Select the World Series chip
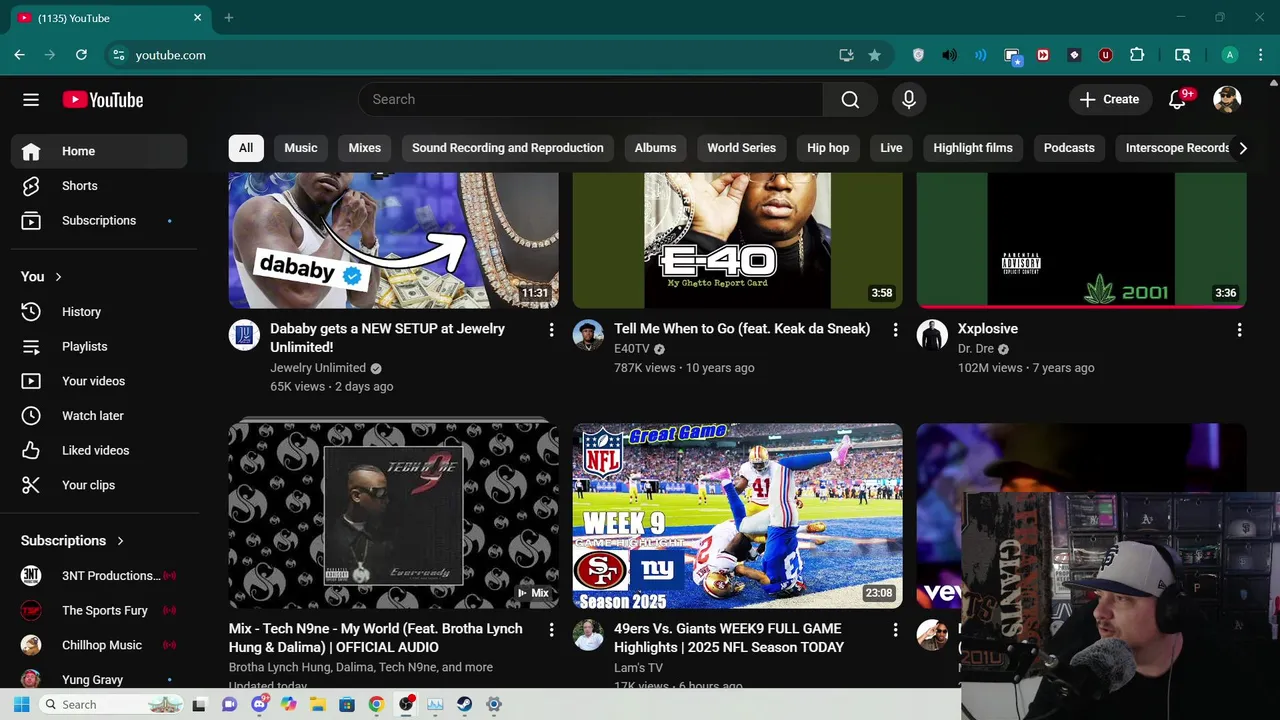1280x720 pixels. (742, 148)
